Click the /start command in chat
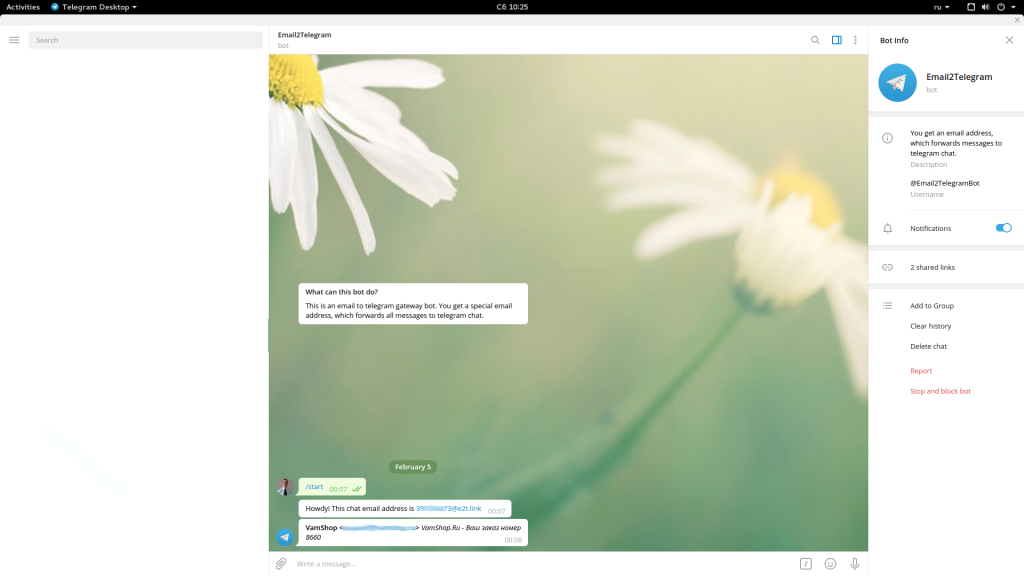Viewport: 1024px width, 576px height. 314,487
